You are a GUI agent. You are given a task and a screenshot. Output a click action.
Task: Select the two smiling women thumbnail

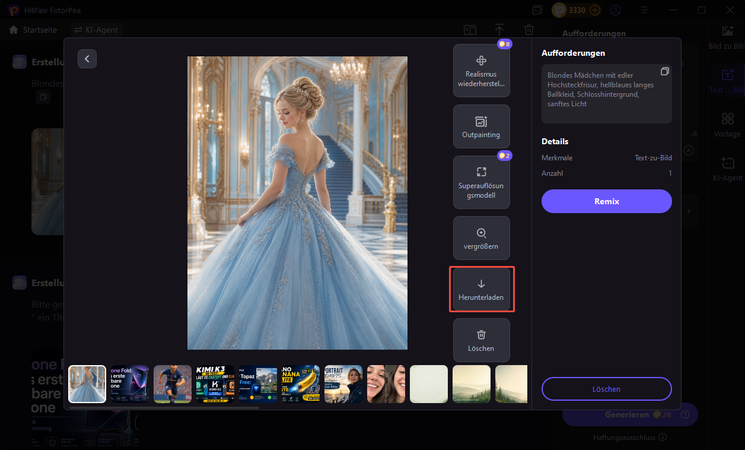pyautogui.click(x=386, y=384)
